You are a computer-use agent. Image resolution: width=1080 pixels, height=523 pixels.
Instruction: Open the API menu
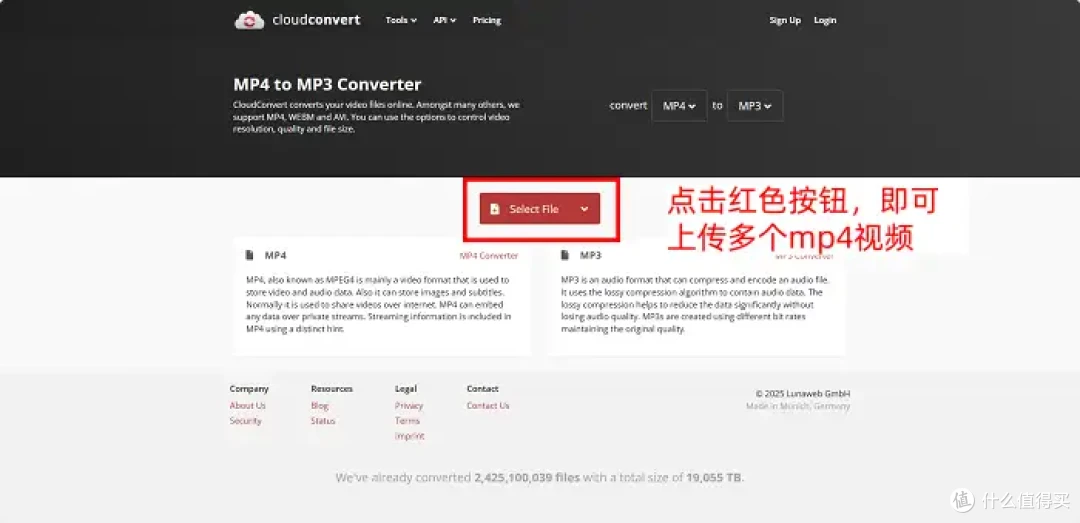point(444,21)
